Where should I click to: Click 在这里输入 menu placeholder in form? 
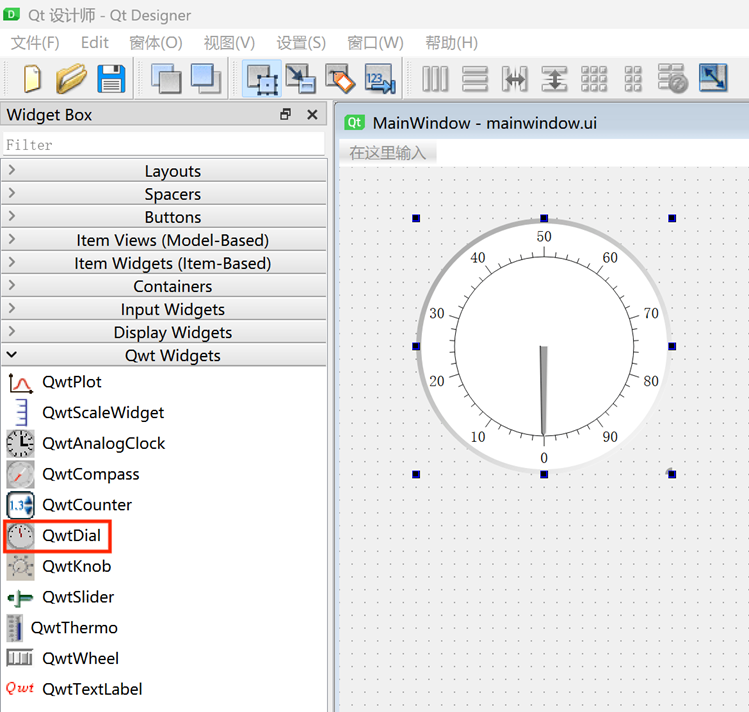tap(387, 153)
